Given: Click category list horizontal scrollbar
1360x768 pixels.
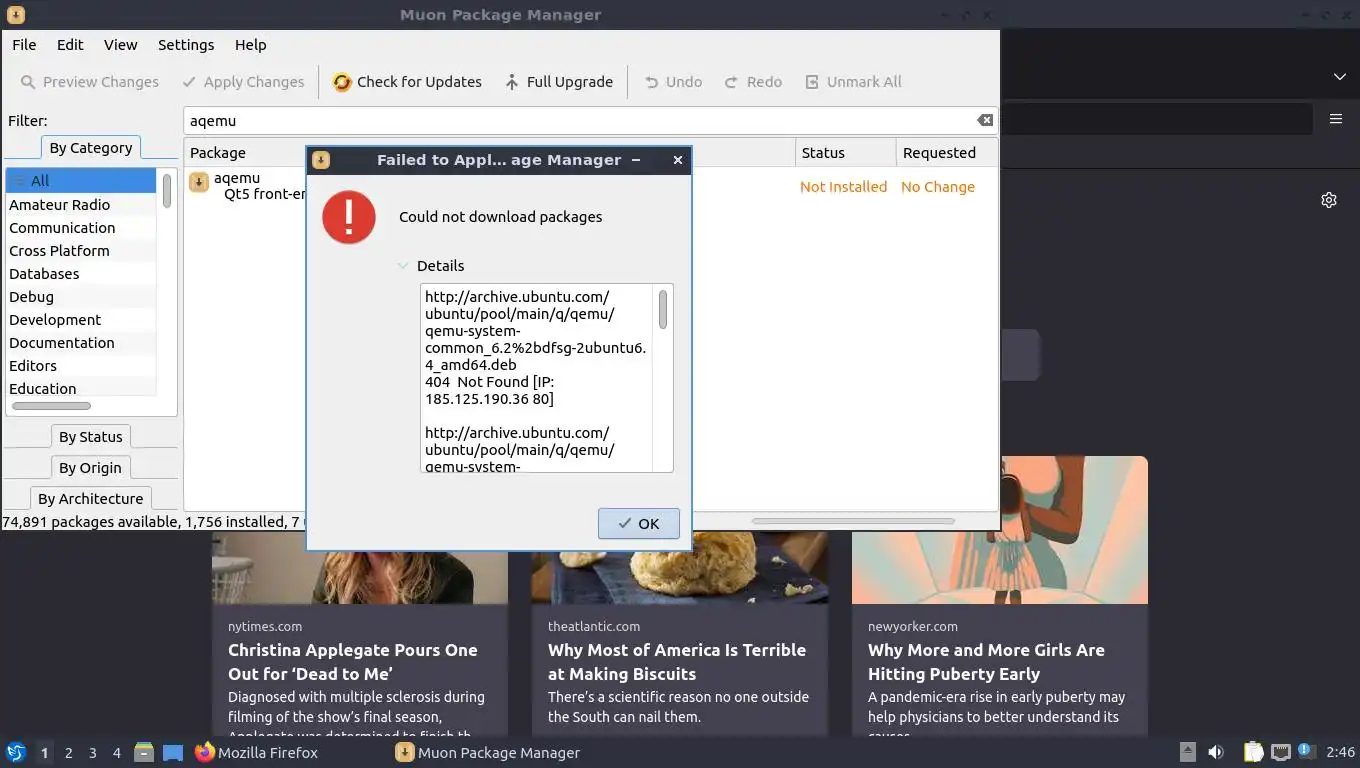Looking at the screenshot, I should 51,406.
